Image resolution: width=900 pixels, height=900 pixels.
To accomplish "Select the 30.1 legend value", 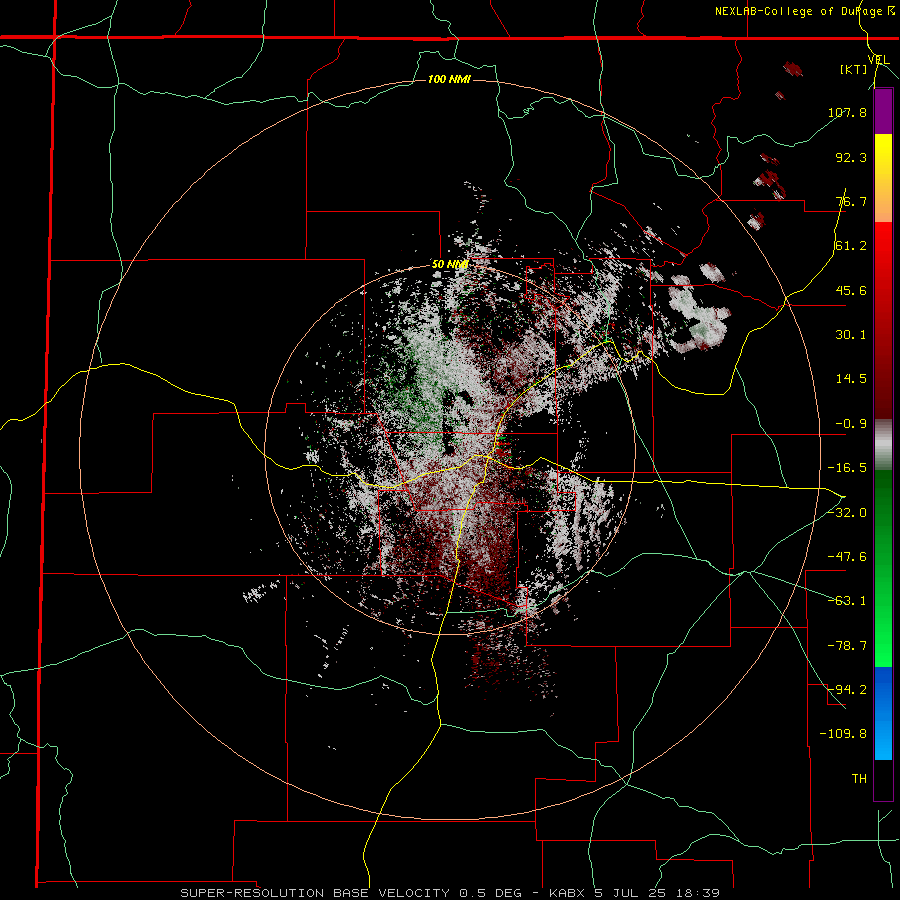I will [x=851, y=335].
